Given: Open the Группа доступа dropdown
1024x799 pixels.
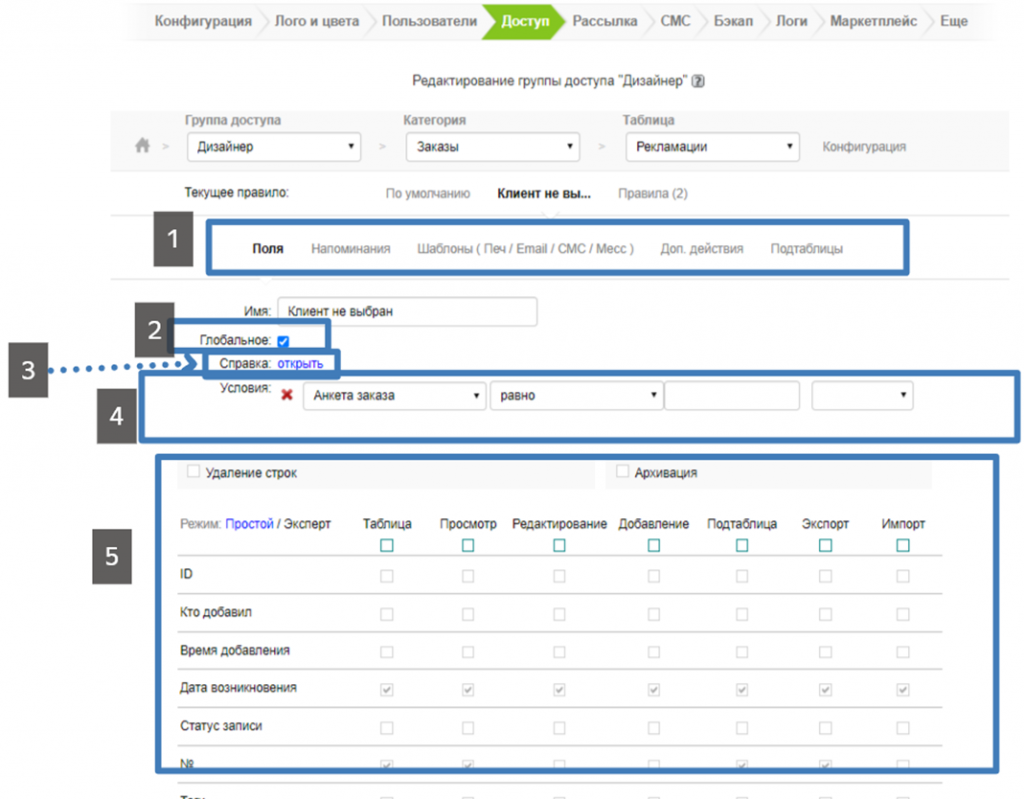Looking at the screenshot, I should click(x=273, y=147).
